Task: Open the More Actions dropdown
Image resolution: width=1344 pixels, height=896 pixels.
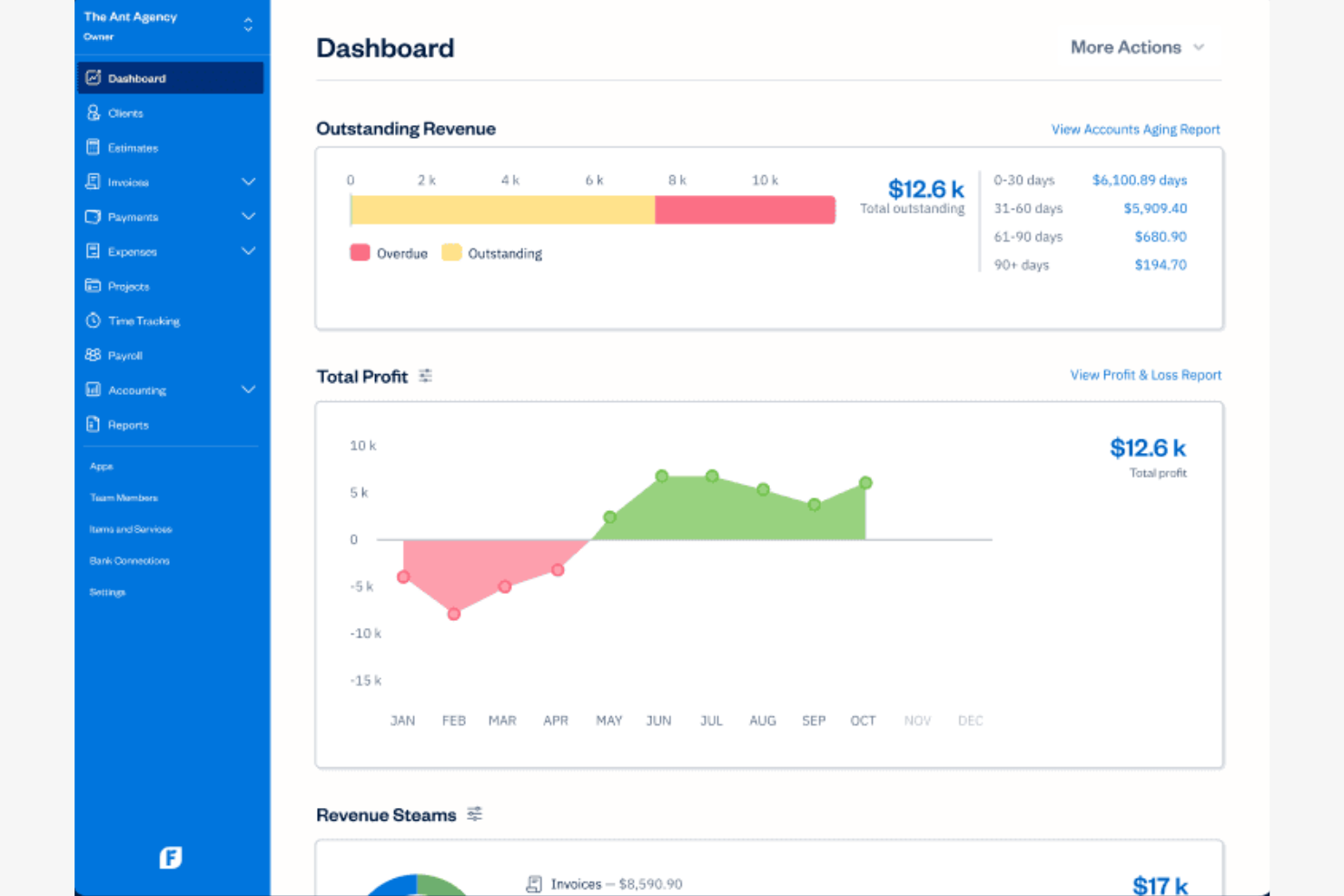Action: coord(1137,46)
